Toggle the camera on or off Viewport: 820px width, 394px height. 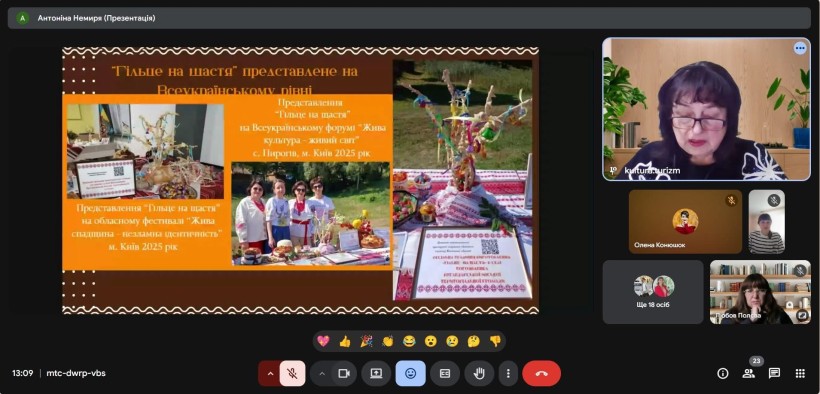click(344, 374)
